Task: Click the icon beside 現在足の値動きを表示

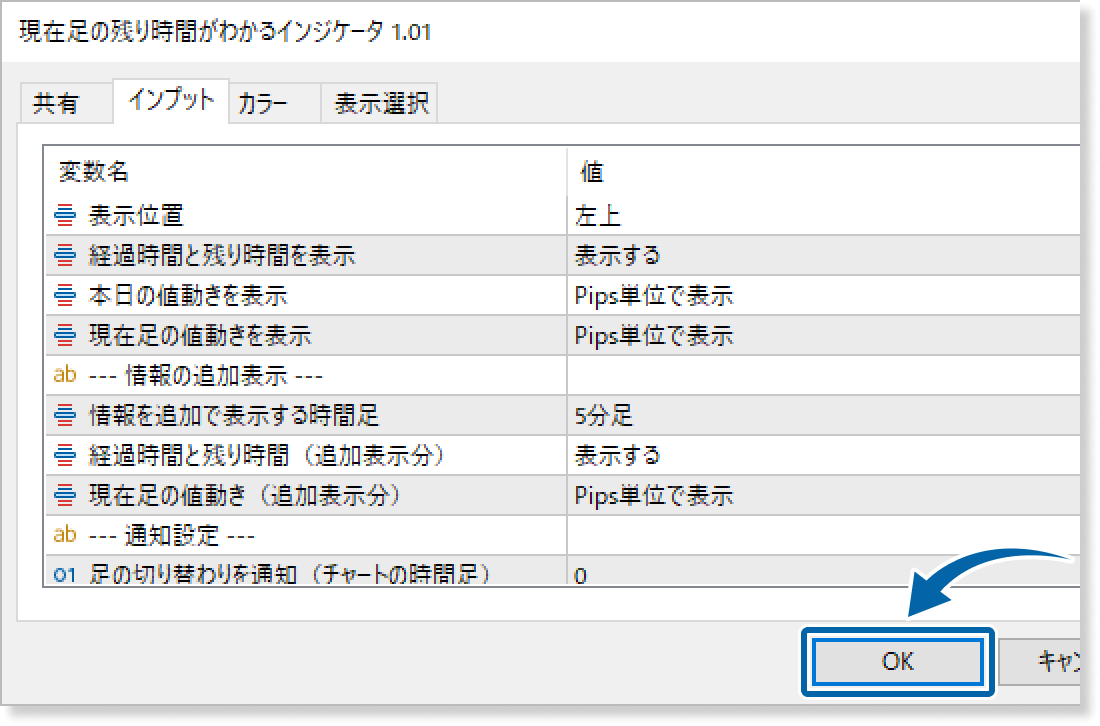Action: click(65, 335)
